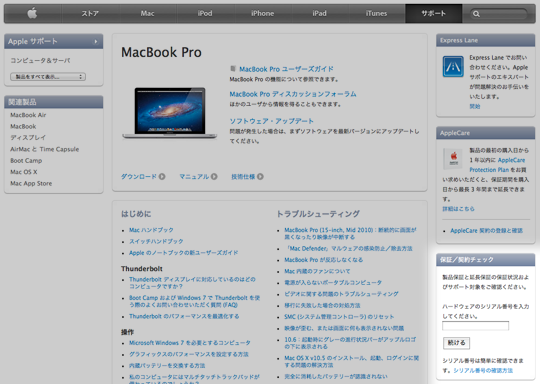Open AppleCare 契約の登録と確認 link
The height and width of the screenshot is (384, 540).
(486, 231)
